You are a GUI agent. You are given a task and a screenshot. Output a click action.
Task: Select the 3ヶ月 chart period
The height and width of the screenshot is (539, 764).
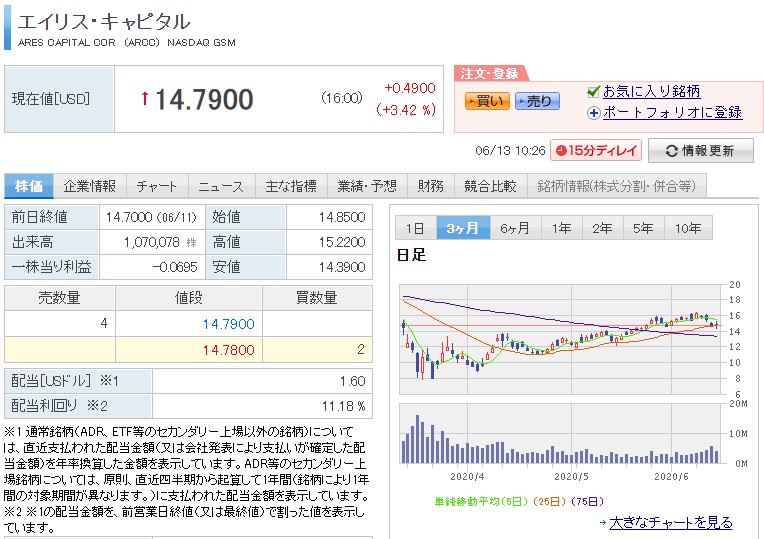click(463, 228)
